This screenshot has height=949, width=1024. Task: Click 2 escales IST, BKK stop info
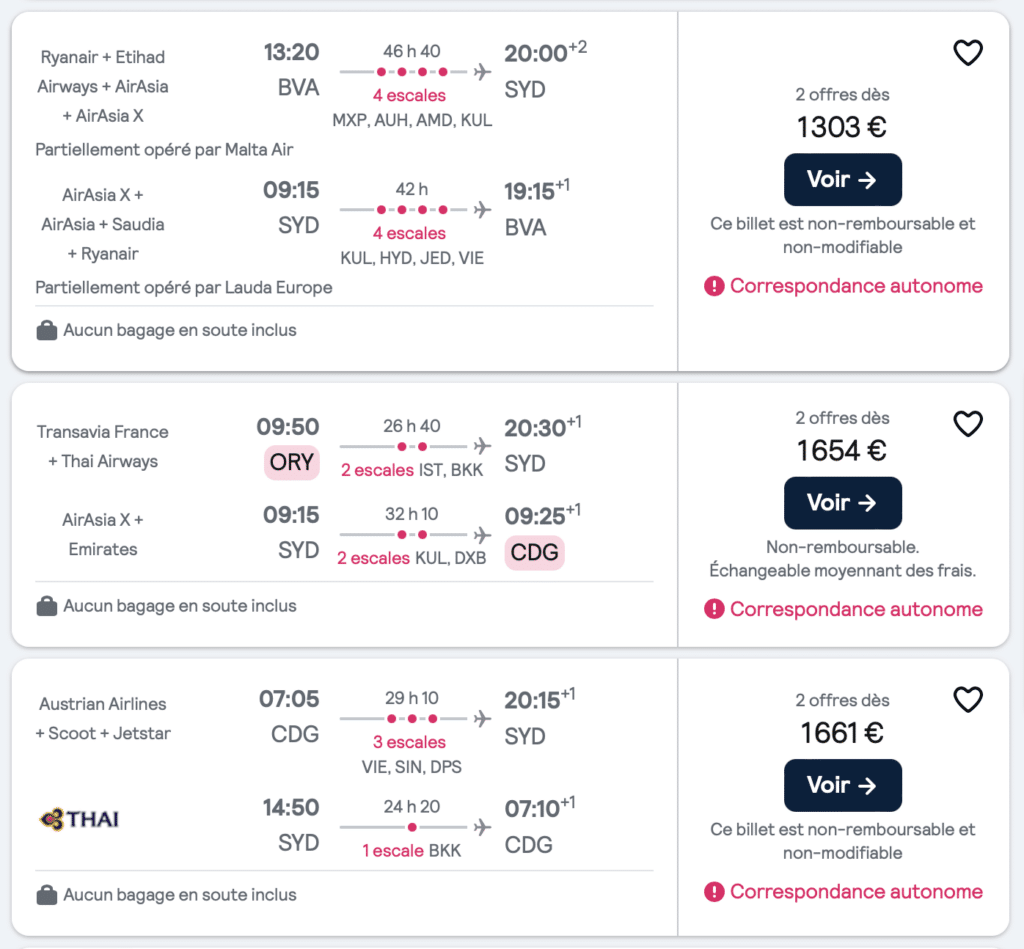click(x=411, y=470)
